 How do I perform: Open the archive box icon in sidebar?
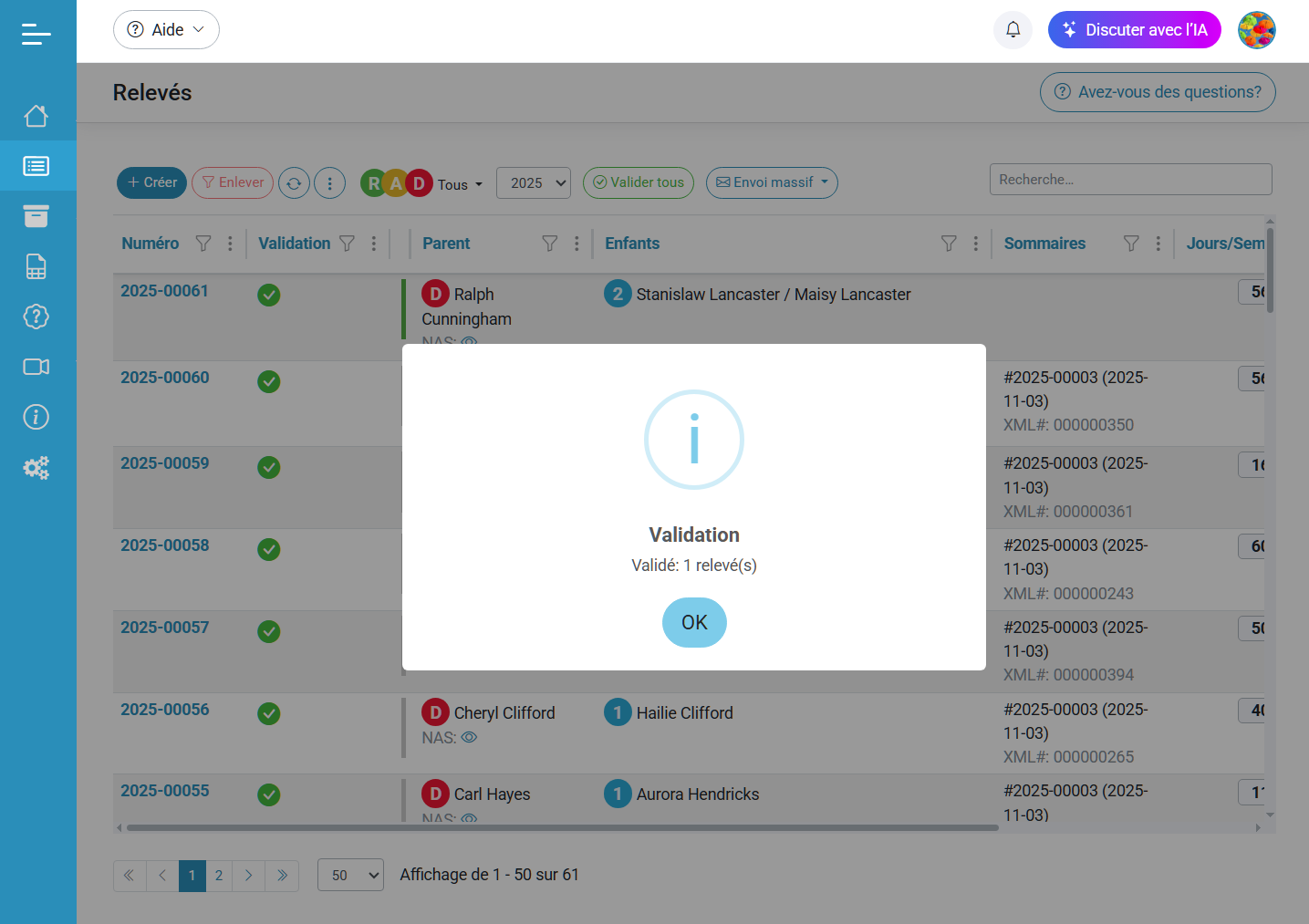36,216
